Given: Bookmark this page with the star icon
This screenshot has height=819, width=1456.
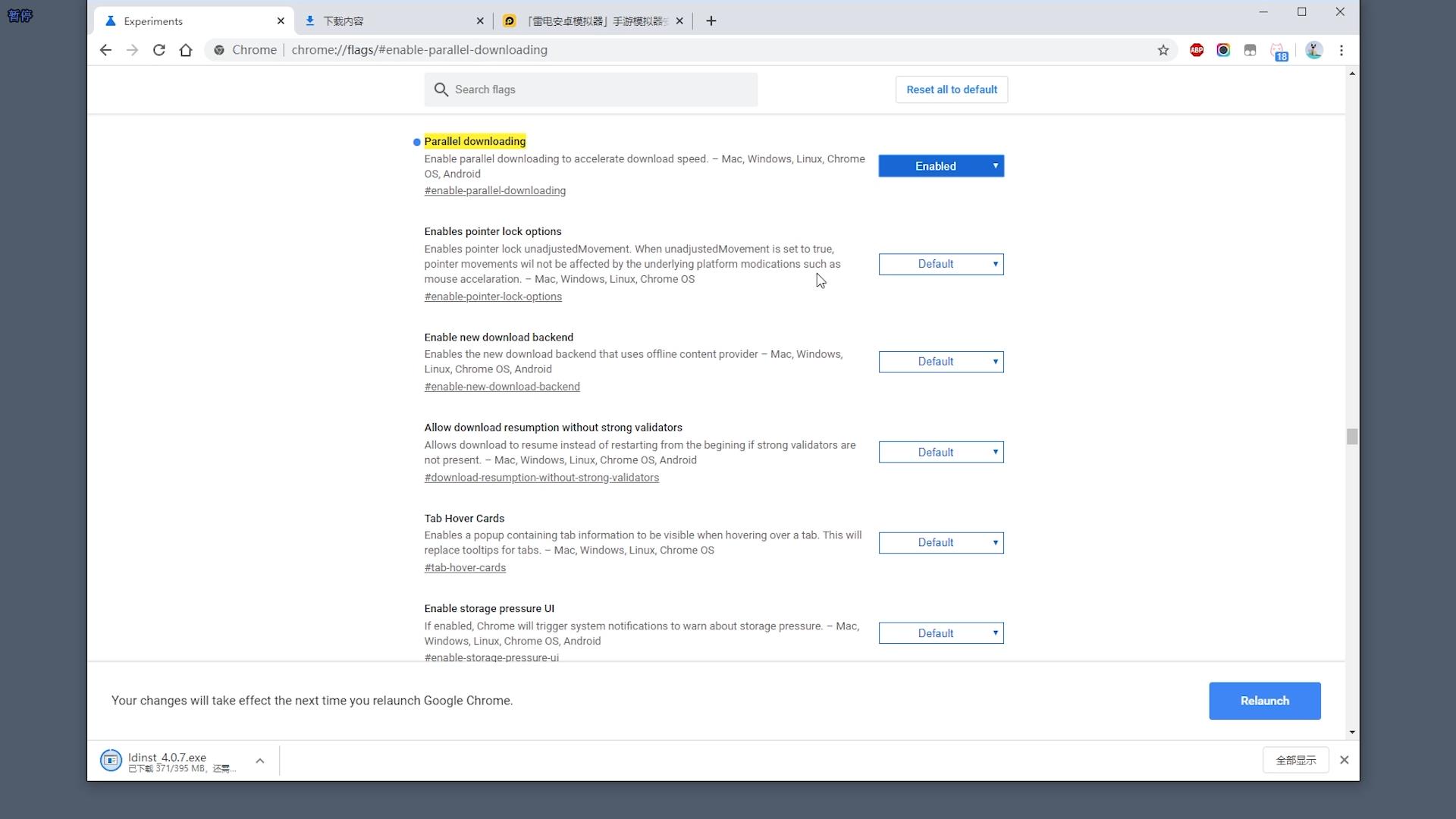Looking at the screenshot, I should pos(1163,50).
